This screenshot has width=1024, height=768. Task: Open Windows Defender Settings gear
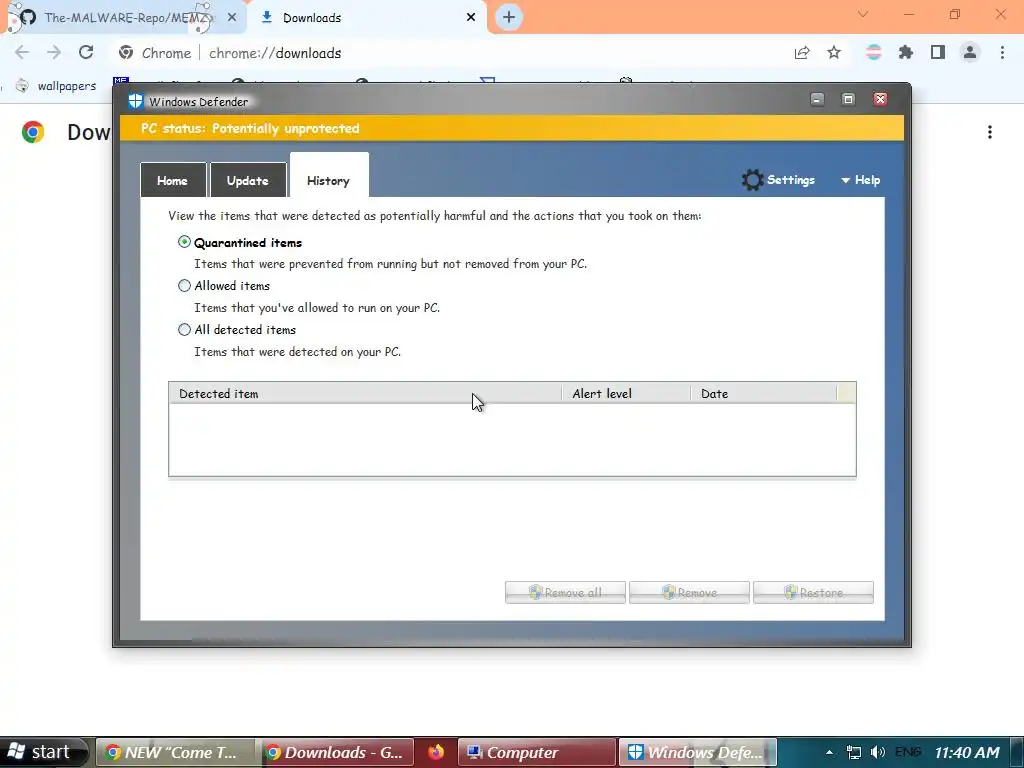point(752,180)
